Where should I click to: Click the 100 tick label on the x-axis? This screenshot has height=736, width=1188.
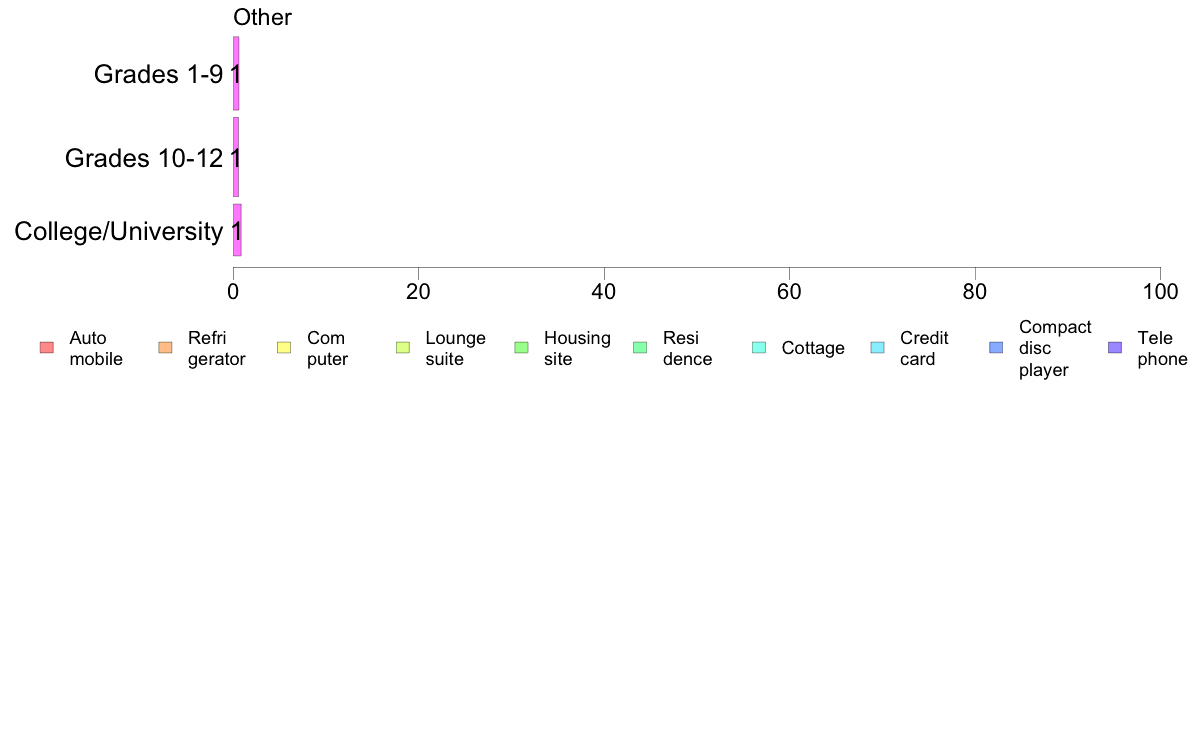pyautogui.click(x=1160, y=291)
